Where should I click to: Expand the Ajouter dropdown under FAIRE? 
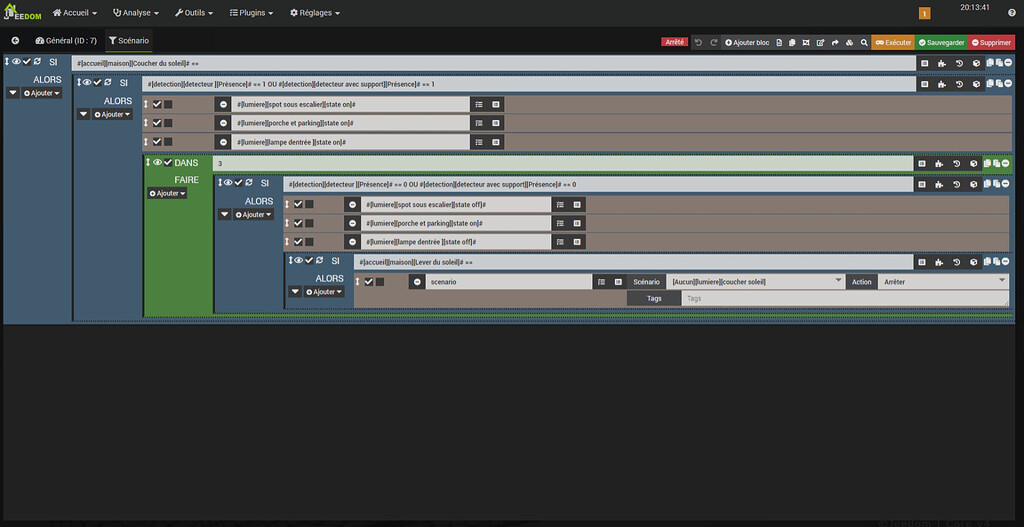click(x=167, y=194)
